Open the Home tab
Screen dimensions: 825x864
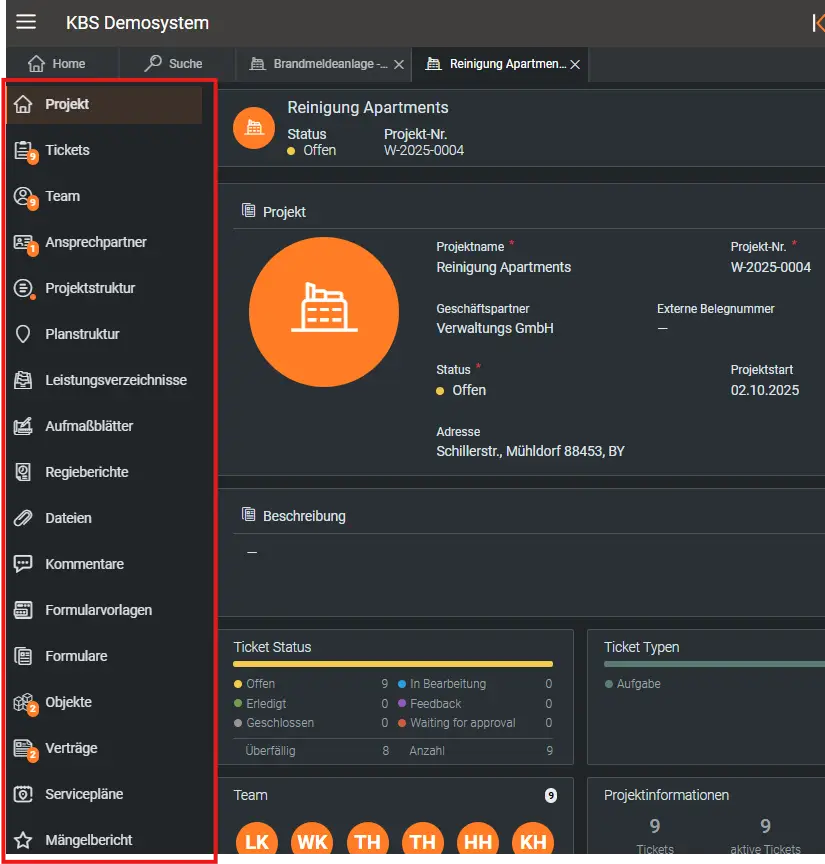point(57,64)
